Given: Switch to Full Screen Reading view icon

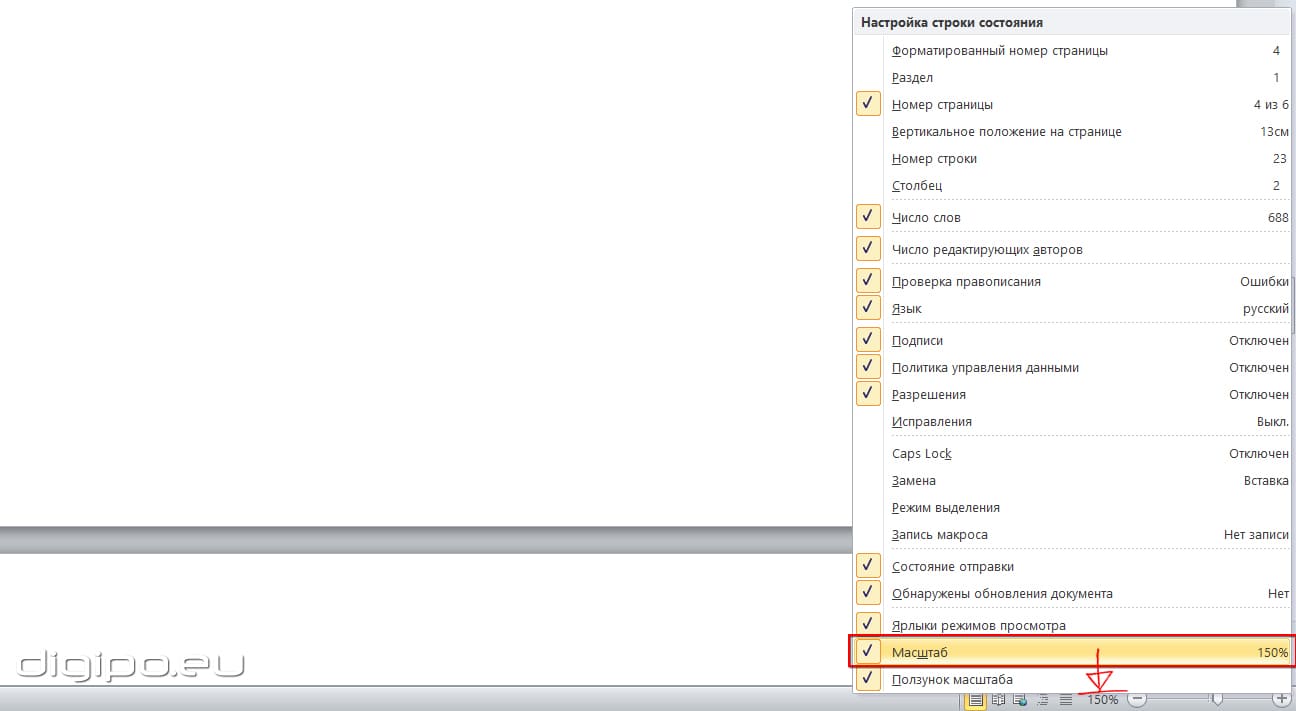Looking at the screenshot, I should (996, 700).
